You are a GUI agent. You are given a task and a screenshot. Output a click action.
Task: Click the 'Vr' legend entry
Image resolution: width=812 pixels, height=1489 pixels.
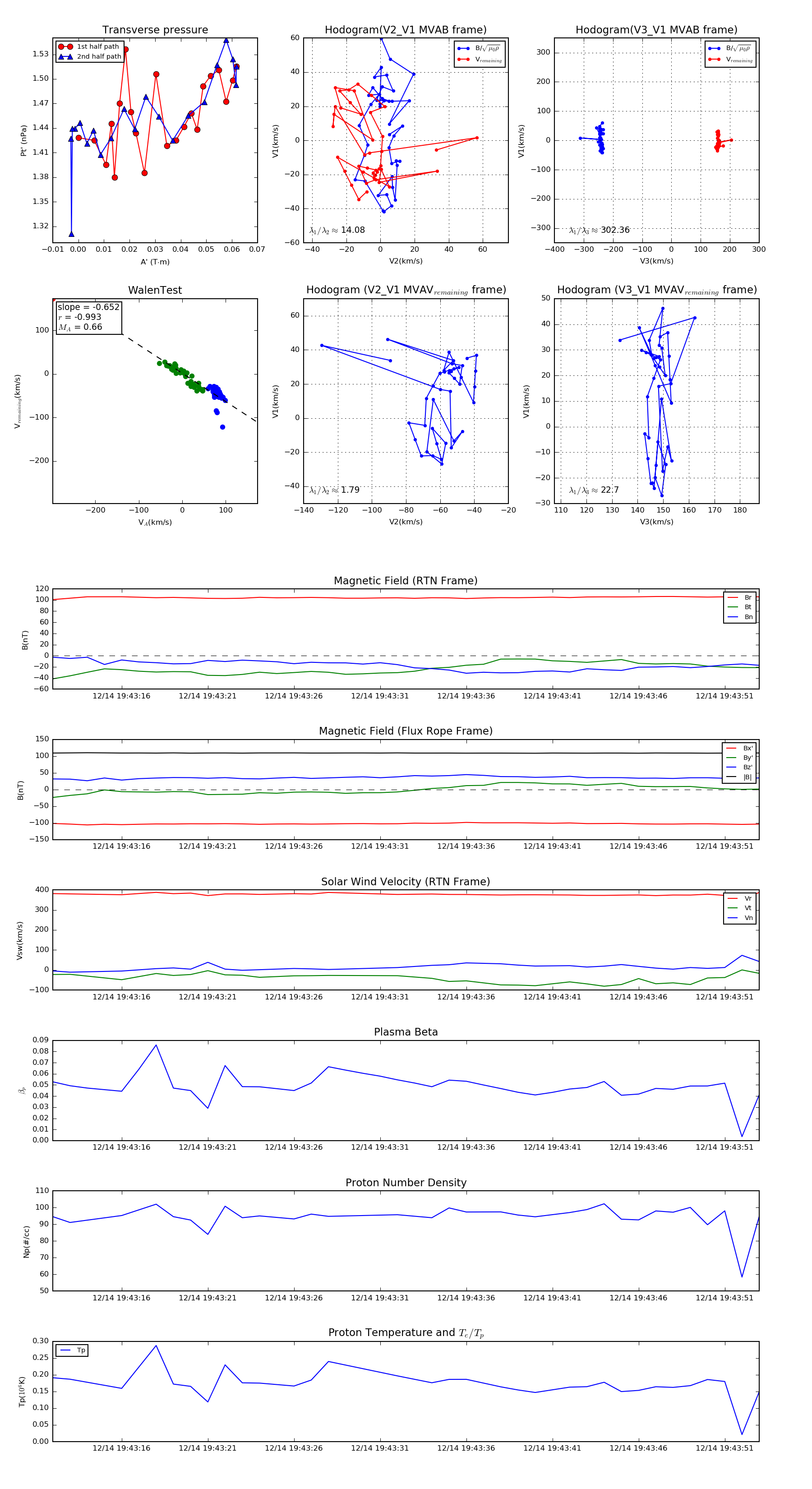(x=740, y=898)
